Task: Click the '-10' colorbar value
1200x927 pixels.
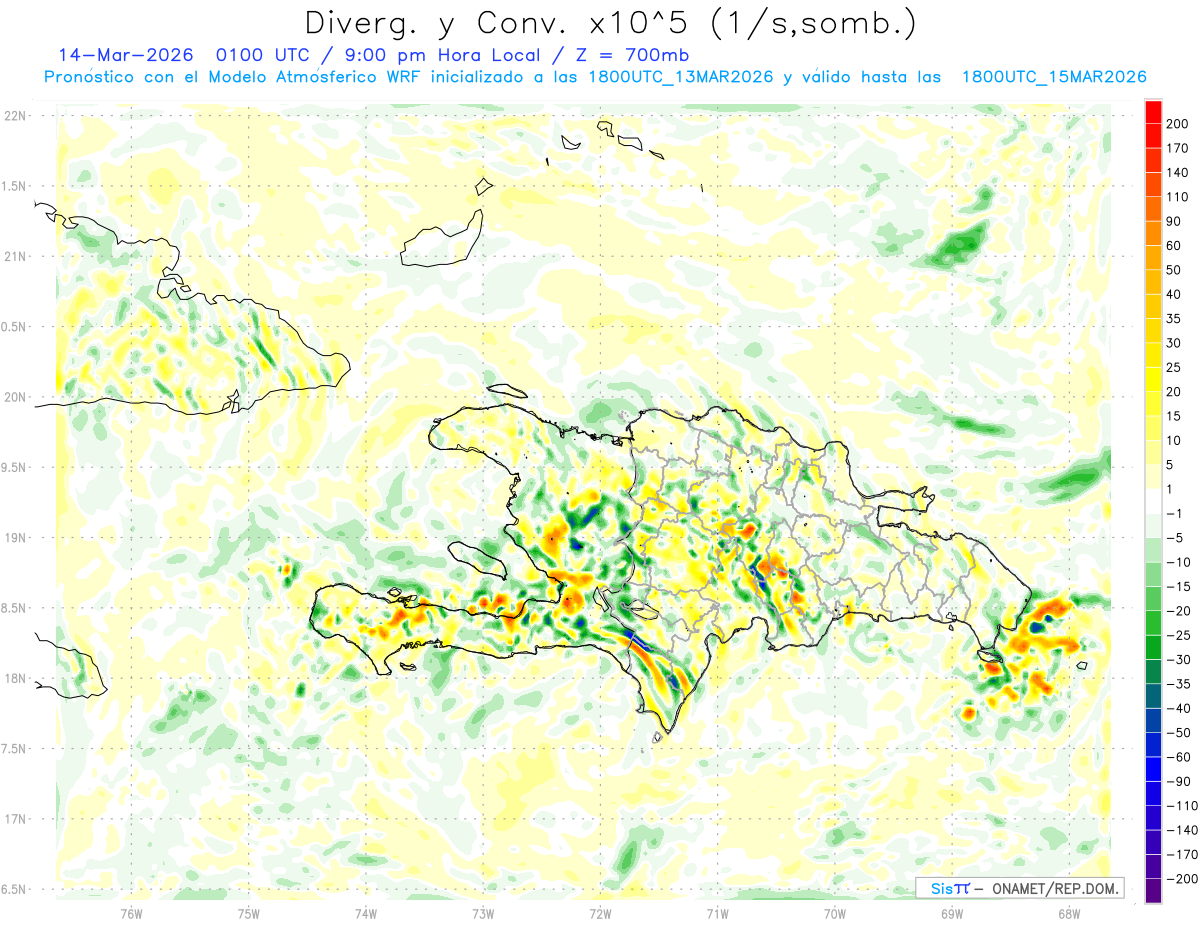Action: (x=1181, y=562)
